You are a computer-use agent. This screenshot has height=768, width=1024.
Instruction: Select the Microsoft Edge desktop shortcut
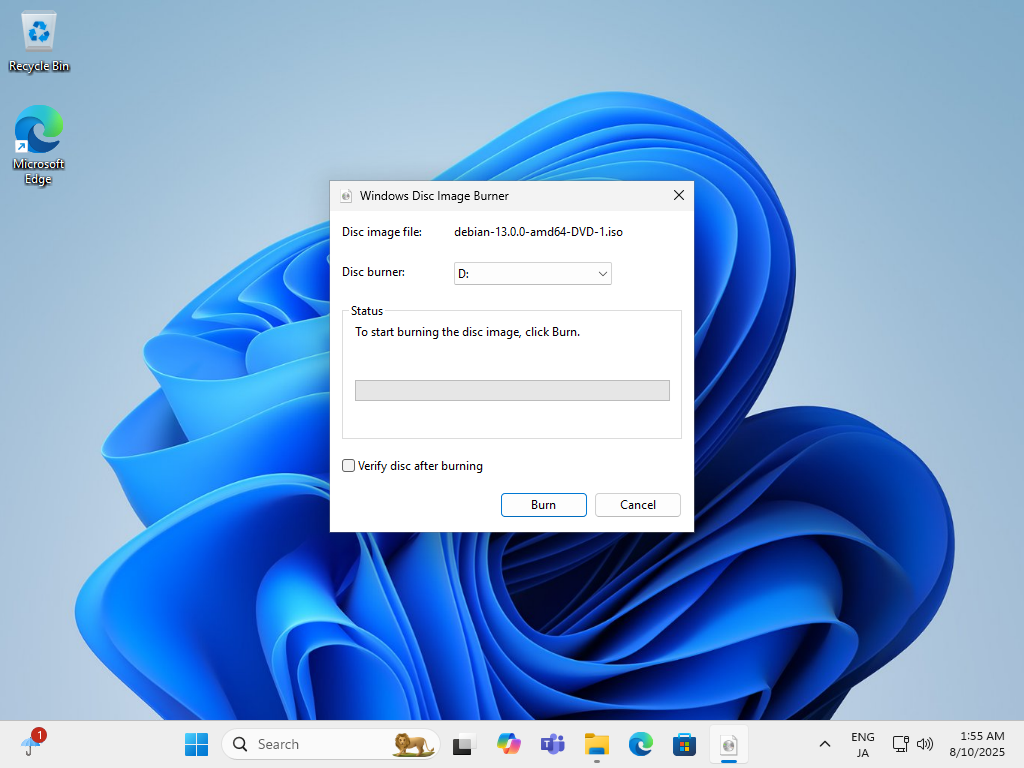pyautogui.click(x=39, y=145)
